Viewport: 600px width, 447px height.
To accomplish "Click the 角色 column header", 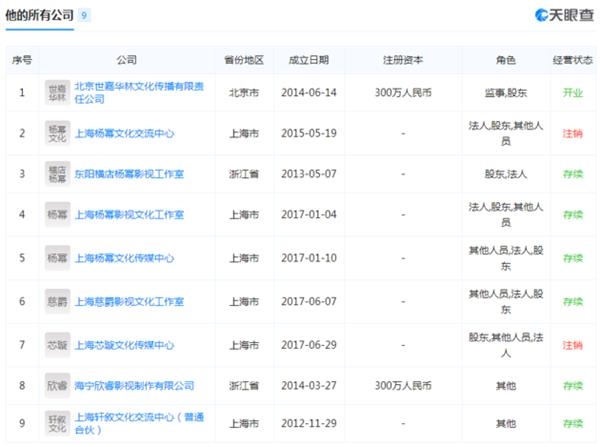I will pyautogui.click(x=506, y=60).
